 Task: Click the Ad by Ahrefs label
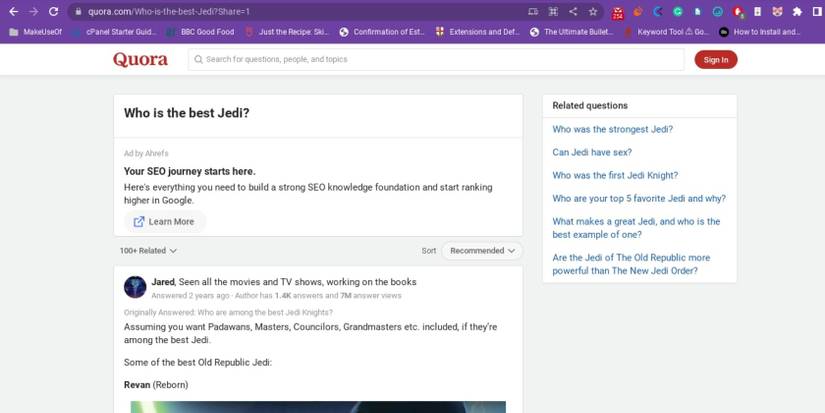tap(146, 153)
